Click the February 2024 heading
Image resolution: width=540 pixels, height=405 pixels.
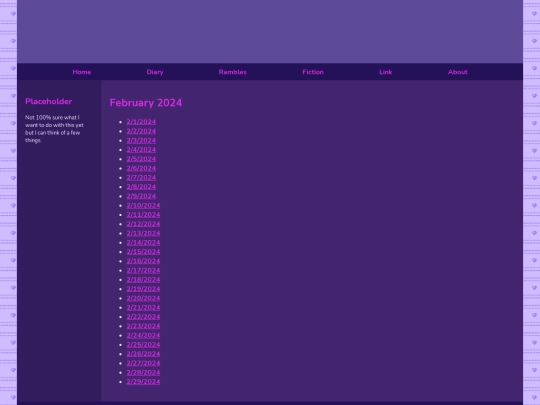click(x=146, y=103)
